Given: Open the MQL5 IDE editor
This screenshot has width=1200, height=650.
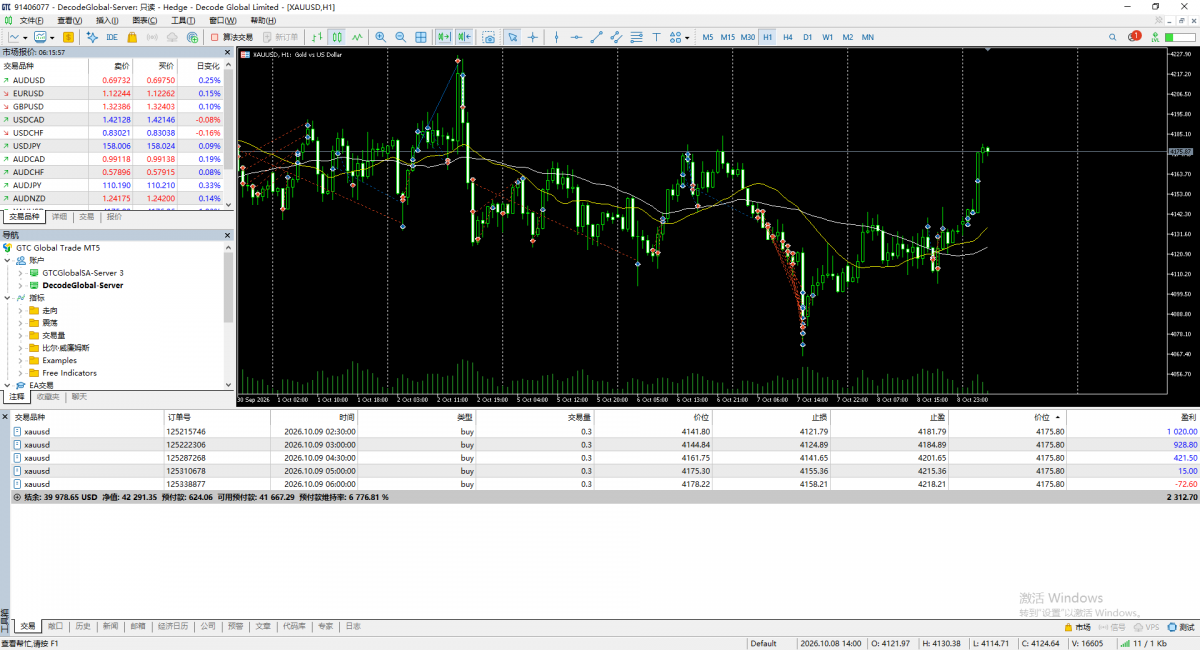Looking at the screenshot, I should click(112, 37).
